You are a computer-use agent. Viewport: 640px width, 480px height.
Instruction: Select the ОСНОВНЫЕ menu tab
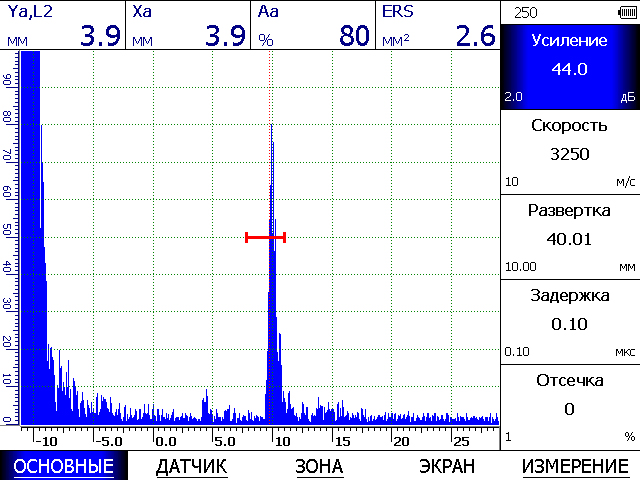63,466
